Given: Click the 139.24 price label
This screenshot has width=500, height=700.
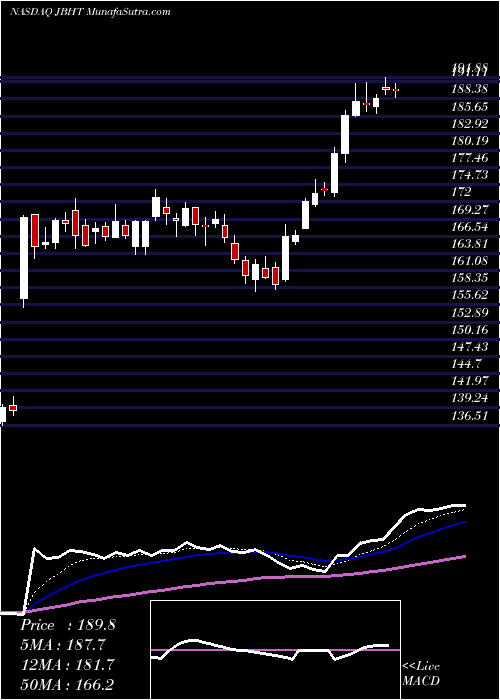Looking at the screenshot, I should [x=469, y=398].
